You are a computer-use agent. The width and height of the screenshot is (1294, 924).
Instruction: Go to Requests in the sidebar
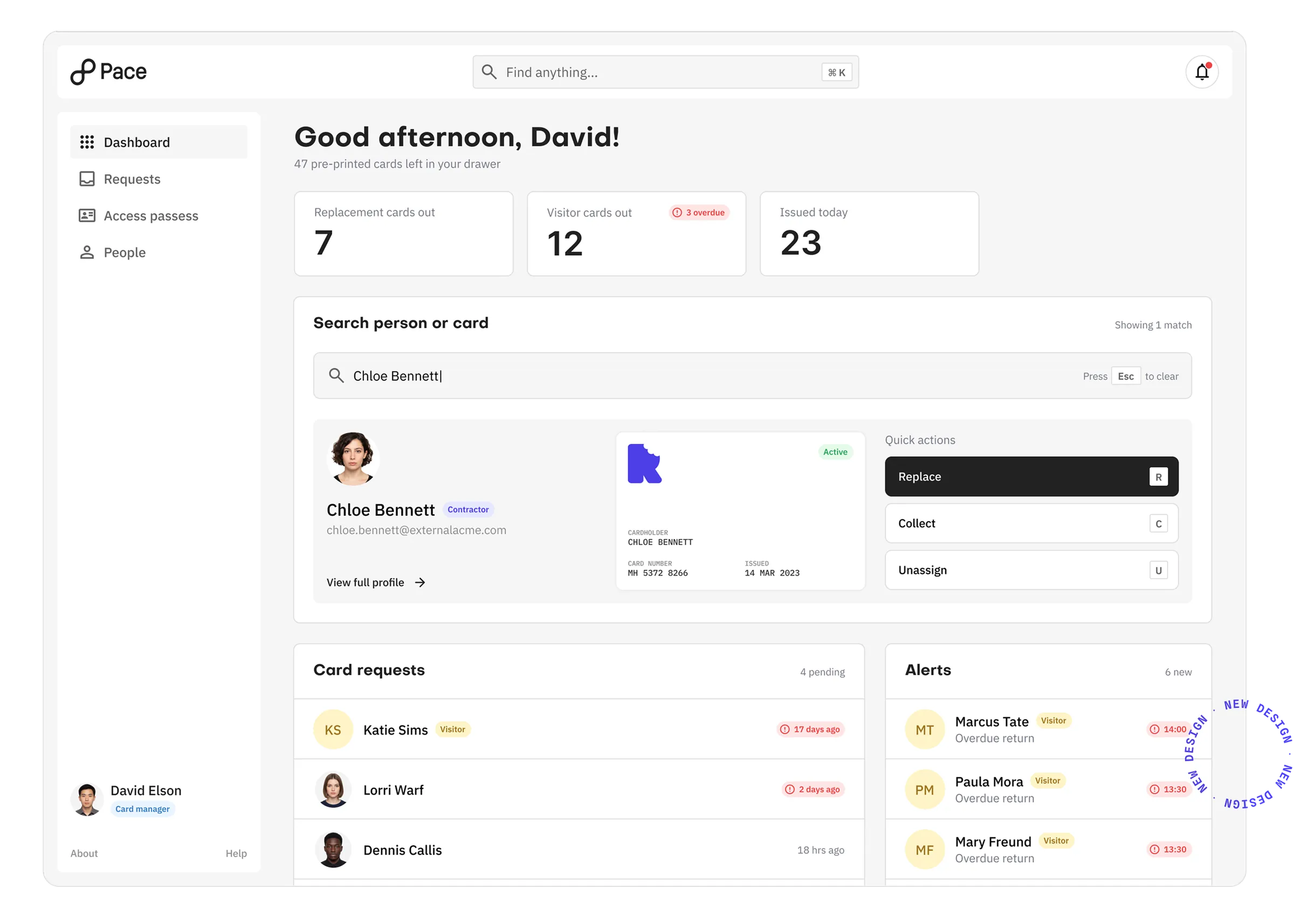point(159,178)
